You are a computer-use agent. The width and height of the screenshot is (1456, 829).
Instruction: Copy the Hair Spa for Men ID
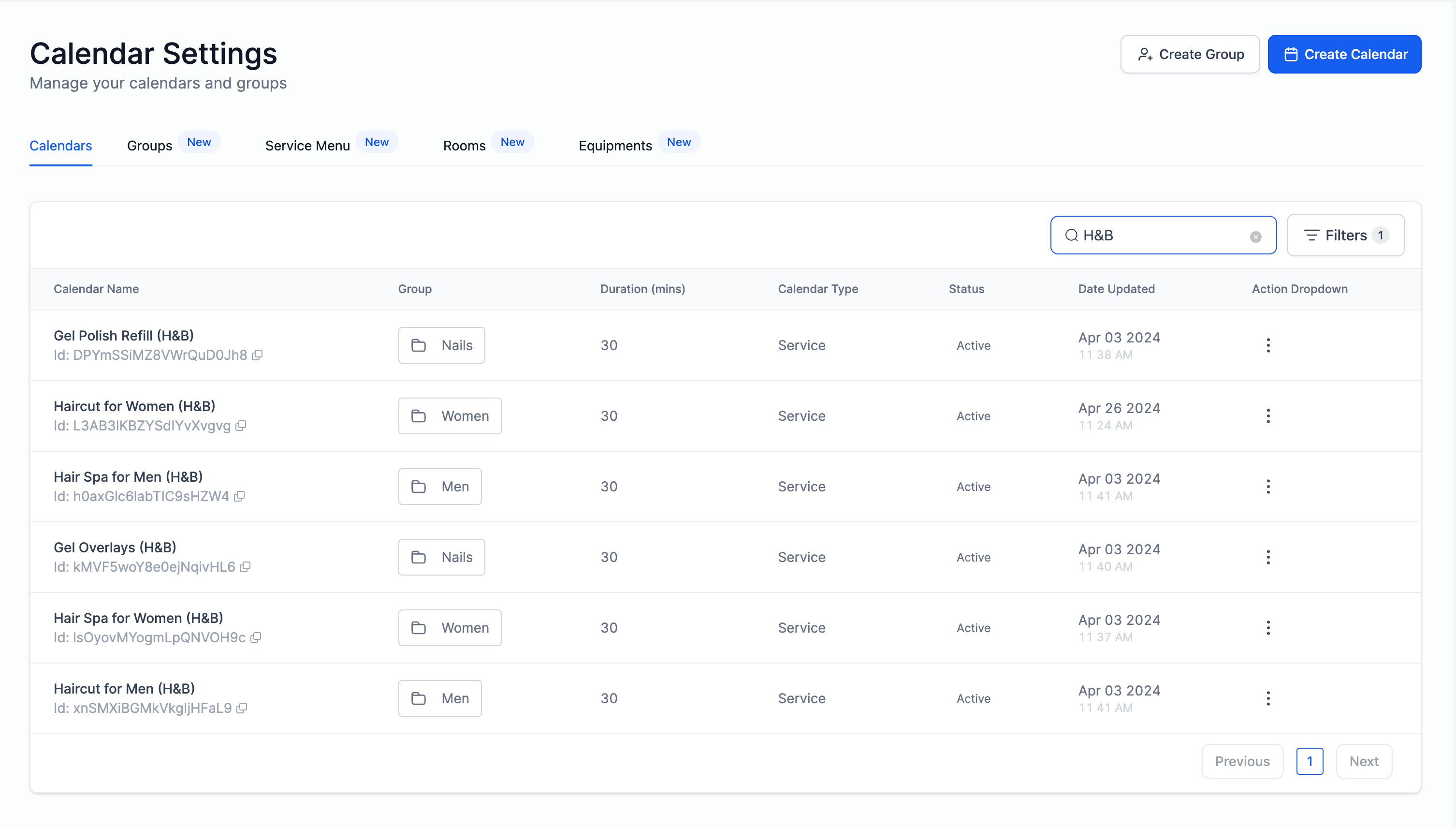pyautogui.click(x=240, y=497)
